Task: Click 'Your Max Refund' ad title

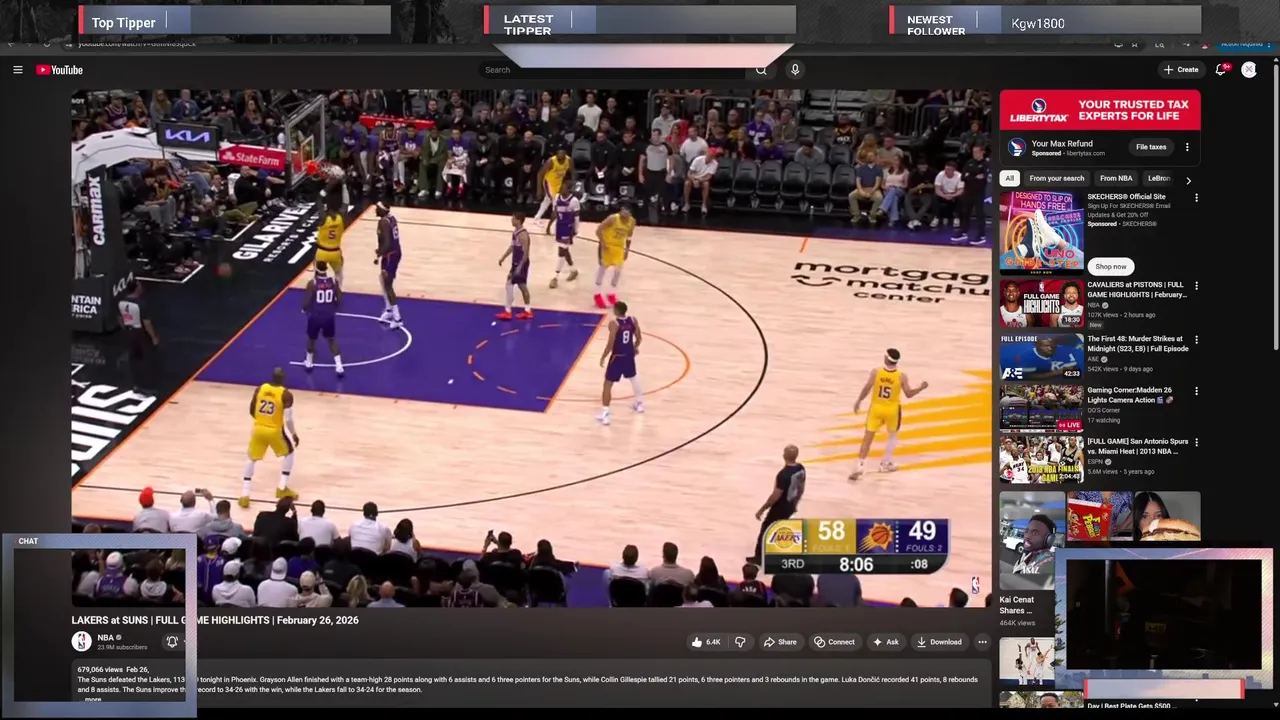Action: (1062, 144)
